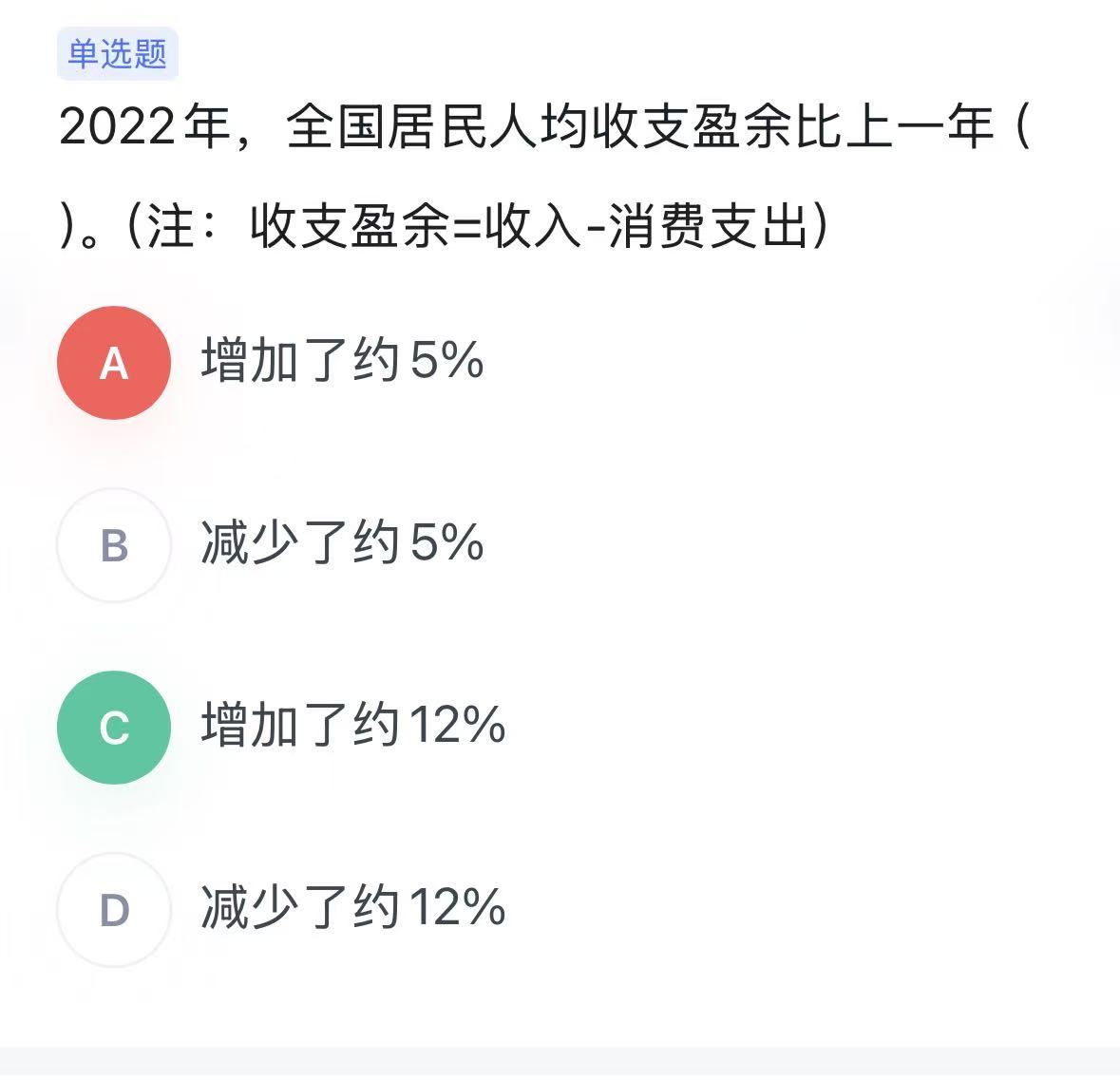
Task: Click the white circle marked B
Action: pos(114,545)
